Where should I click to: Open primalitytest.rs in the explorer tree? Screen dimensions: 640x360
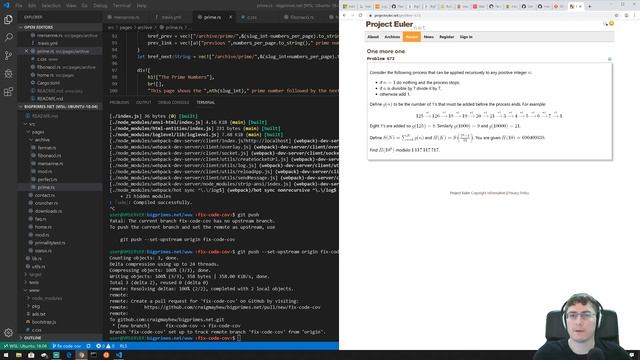click(x=50, y=243)
